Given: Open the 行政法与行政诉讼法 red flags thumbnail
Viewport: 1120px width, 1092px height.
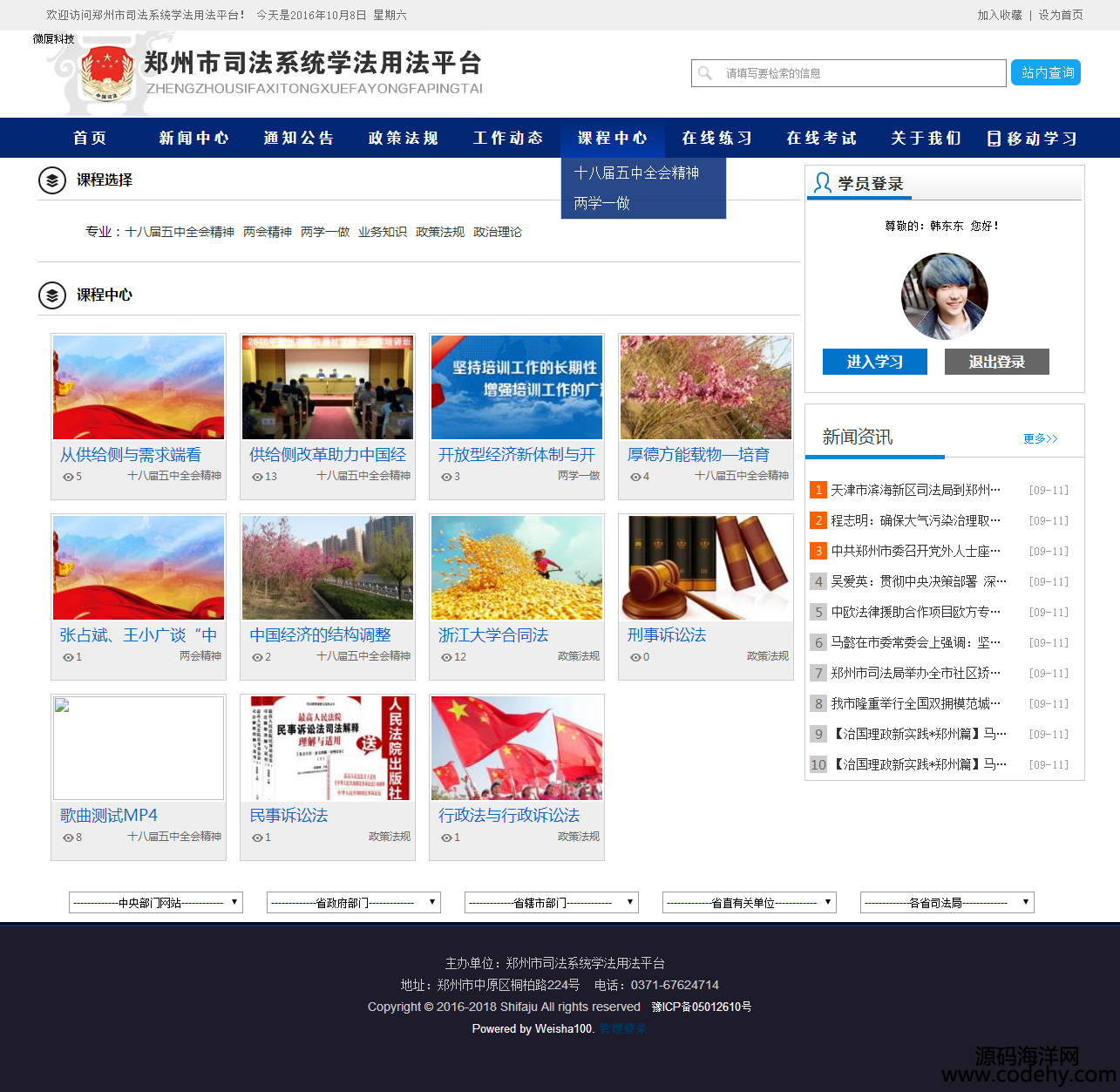Looking at the screenshot, I should click(x=517, y=748).
